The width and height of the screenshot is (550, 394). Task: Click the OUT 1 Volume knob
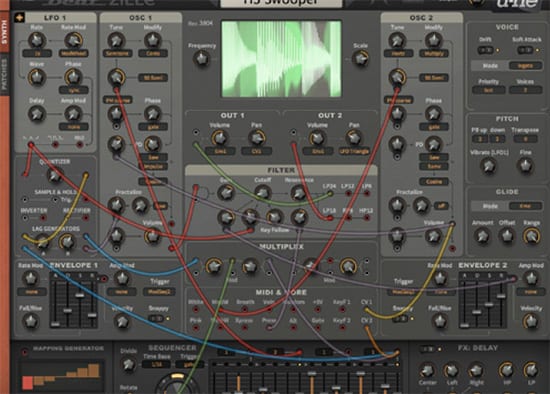coord(220,138)
